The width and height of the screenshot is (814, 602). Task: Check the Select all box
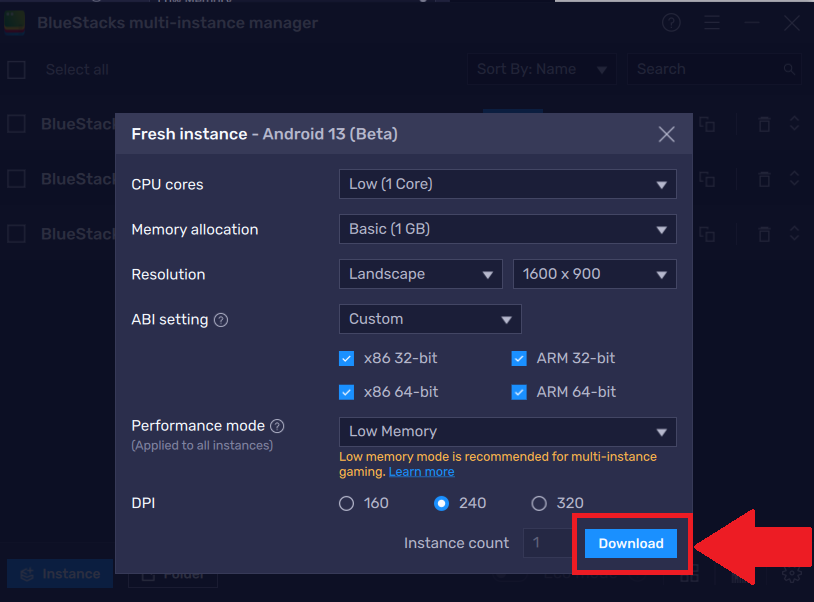point(15,69)
